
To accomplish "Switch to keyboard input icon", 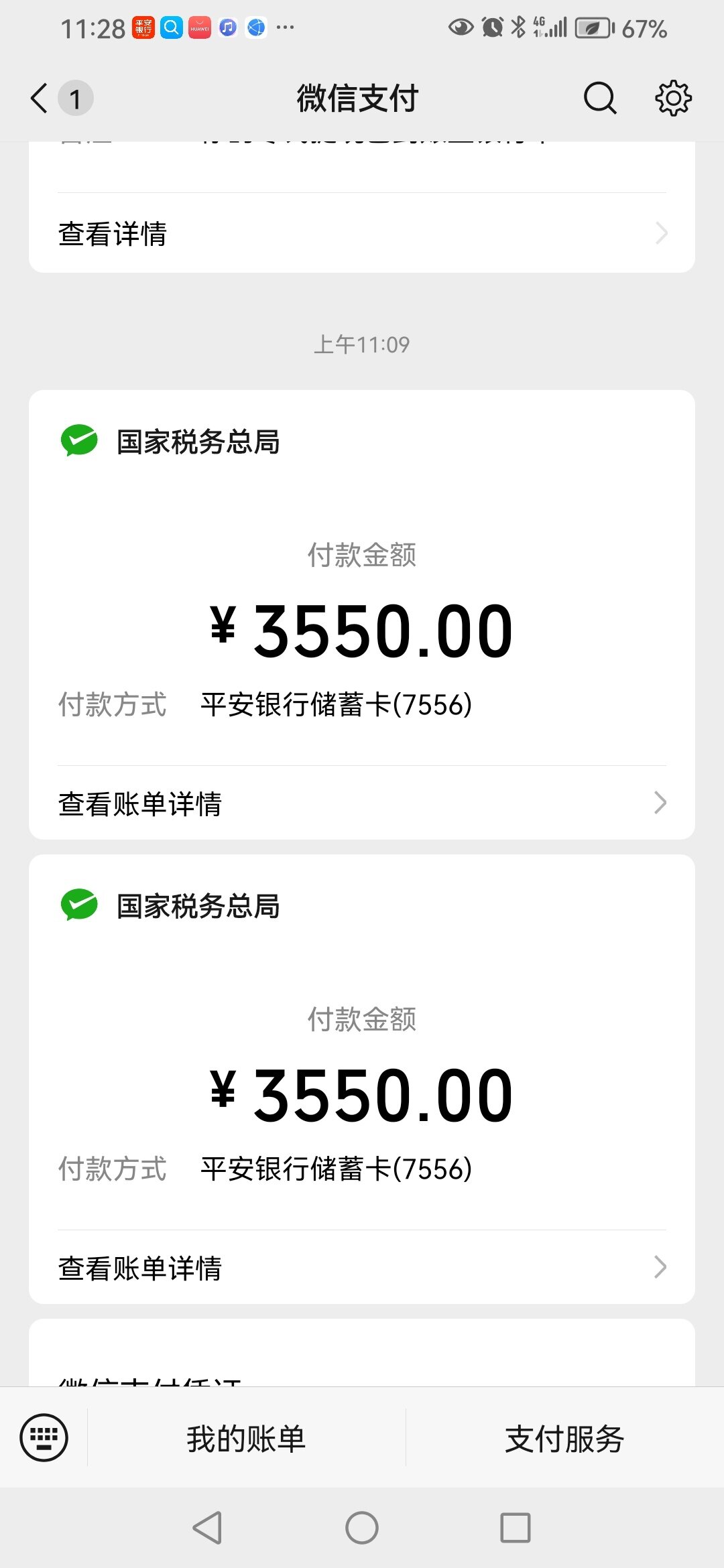I will (44, 1437).
